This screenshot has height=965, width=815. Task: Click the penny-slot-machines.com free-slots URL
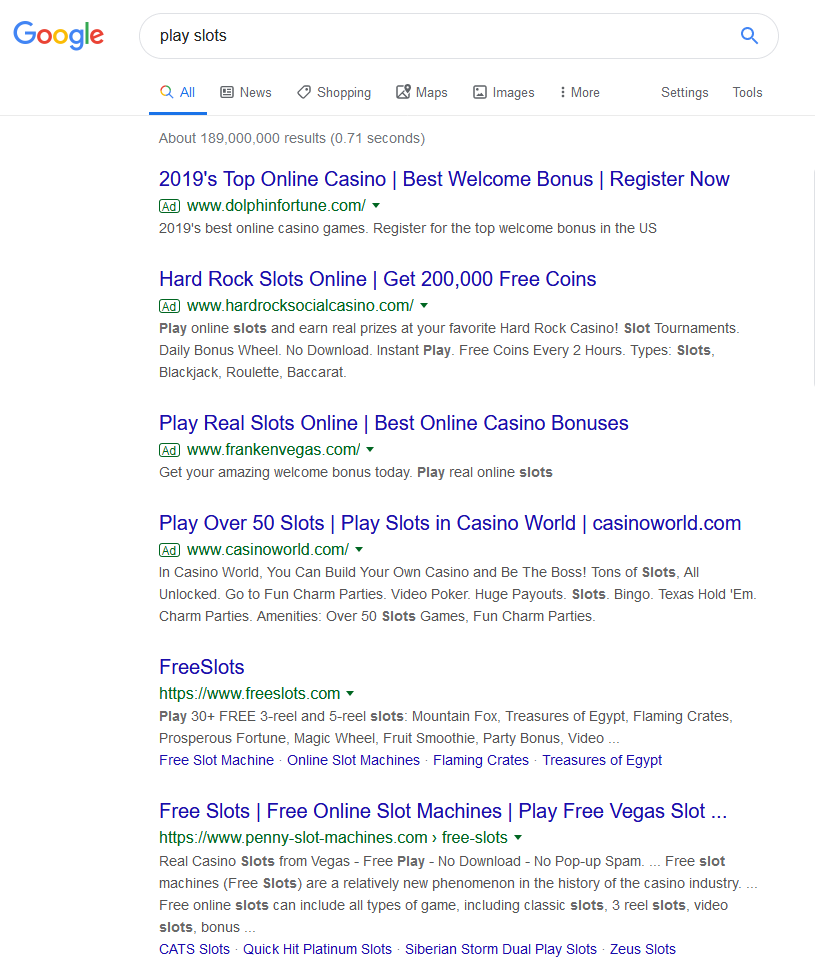[x=333, y=838]
